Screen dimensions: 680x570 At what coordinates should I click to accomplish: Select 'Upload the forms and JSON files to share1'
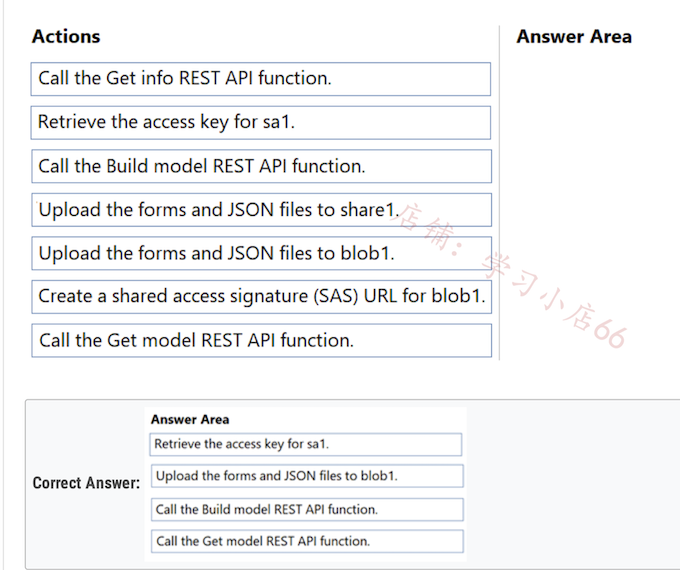[262, 210]
